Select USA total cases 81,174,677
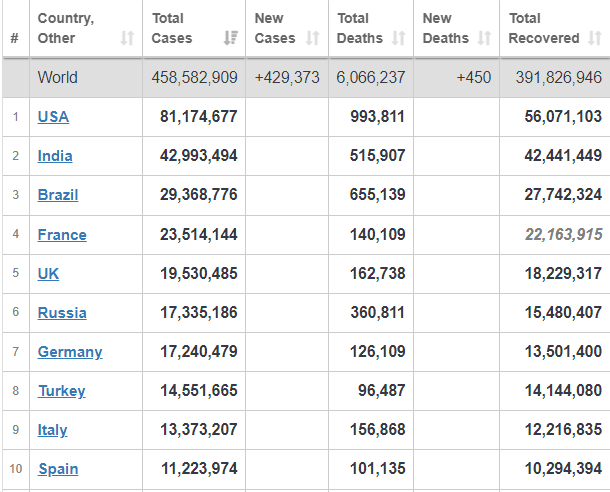This screenshot has height=492, width=610. [199, 116]
